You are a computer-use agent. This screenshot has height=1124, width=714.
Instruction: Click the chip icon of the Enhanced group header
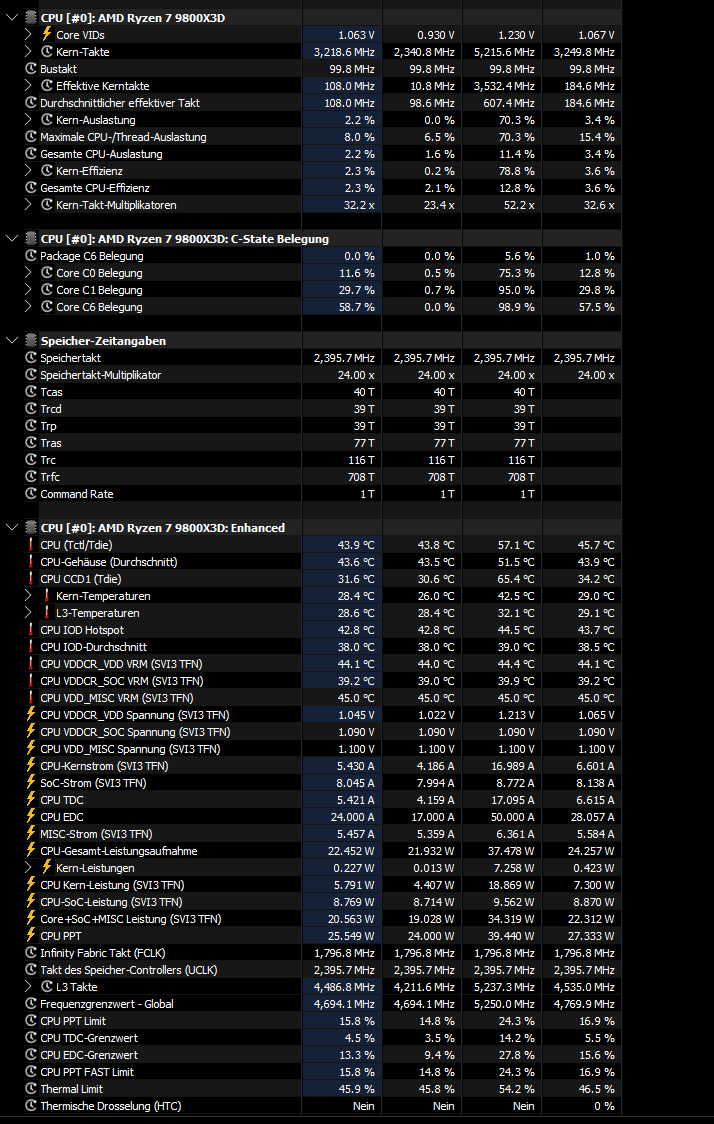coord(30,528)
